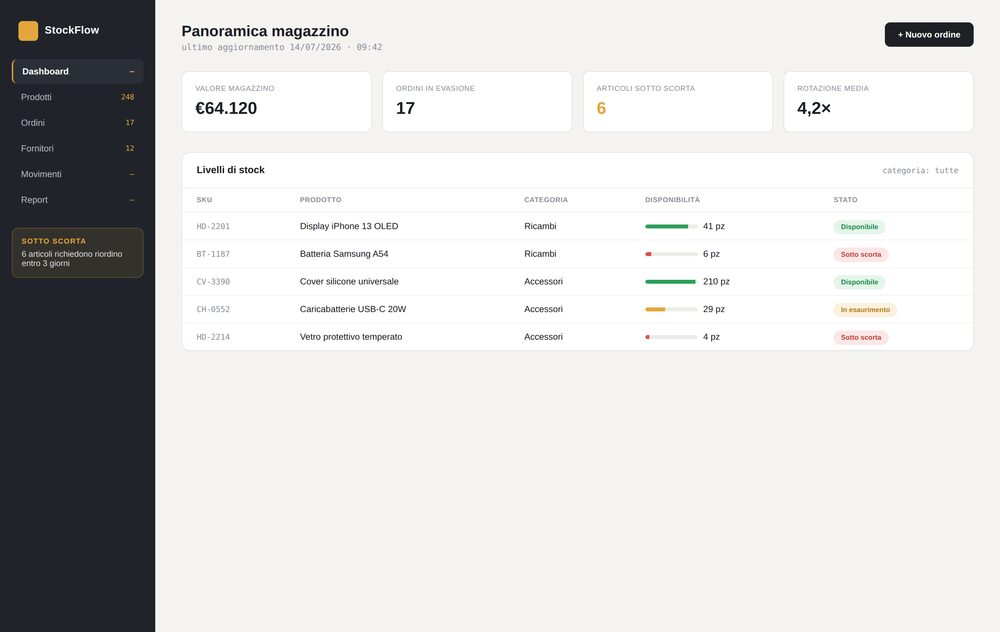Click the Nuovo ordine button
The height and width of the screenshot is (632, 1000).
(929, 34)
